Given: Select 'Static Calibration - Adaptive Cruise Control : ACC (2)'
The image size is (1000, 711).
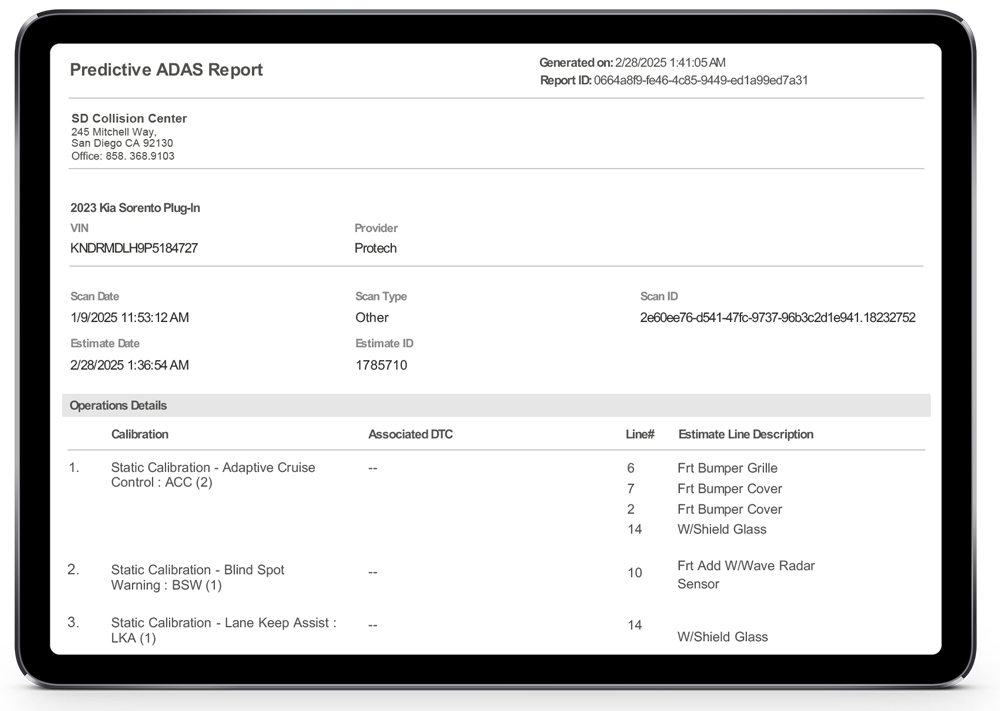Looking at the screenshot, I should click(213, 475).
